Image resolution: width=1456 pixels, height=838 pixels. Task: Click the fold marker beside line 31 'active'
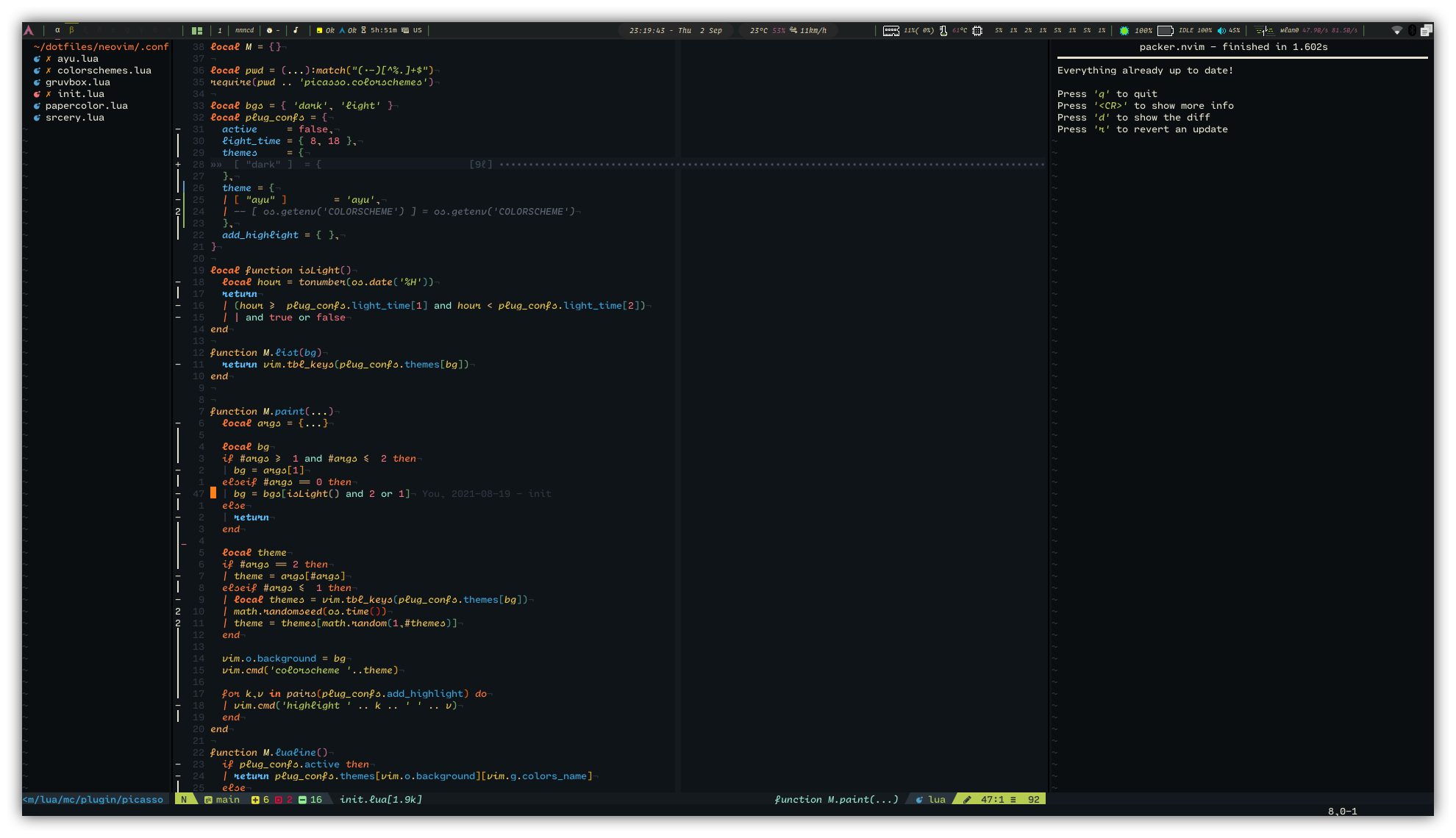click(178, 129)
